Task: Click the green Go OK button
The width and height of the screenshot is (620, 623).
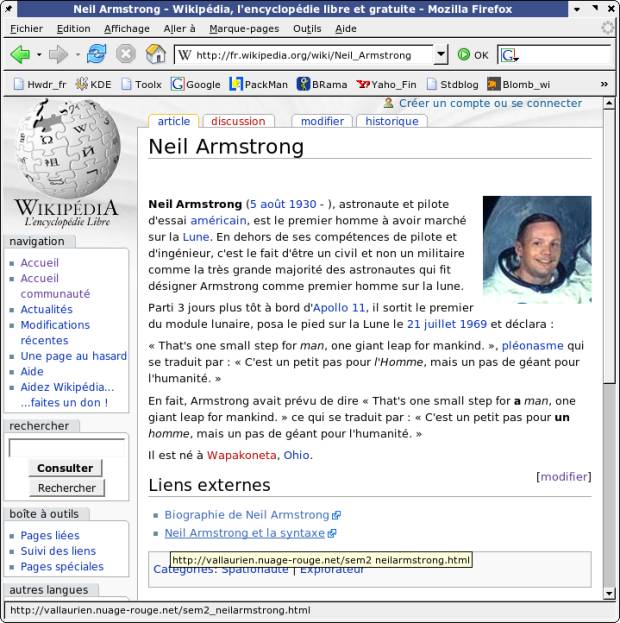Action: (473, 55)
